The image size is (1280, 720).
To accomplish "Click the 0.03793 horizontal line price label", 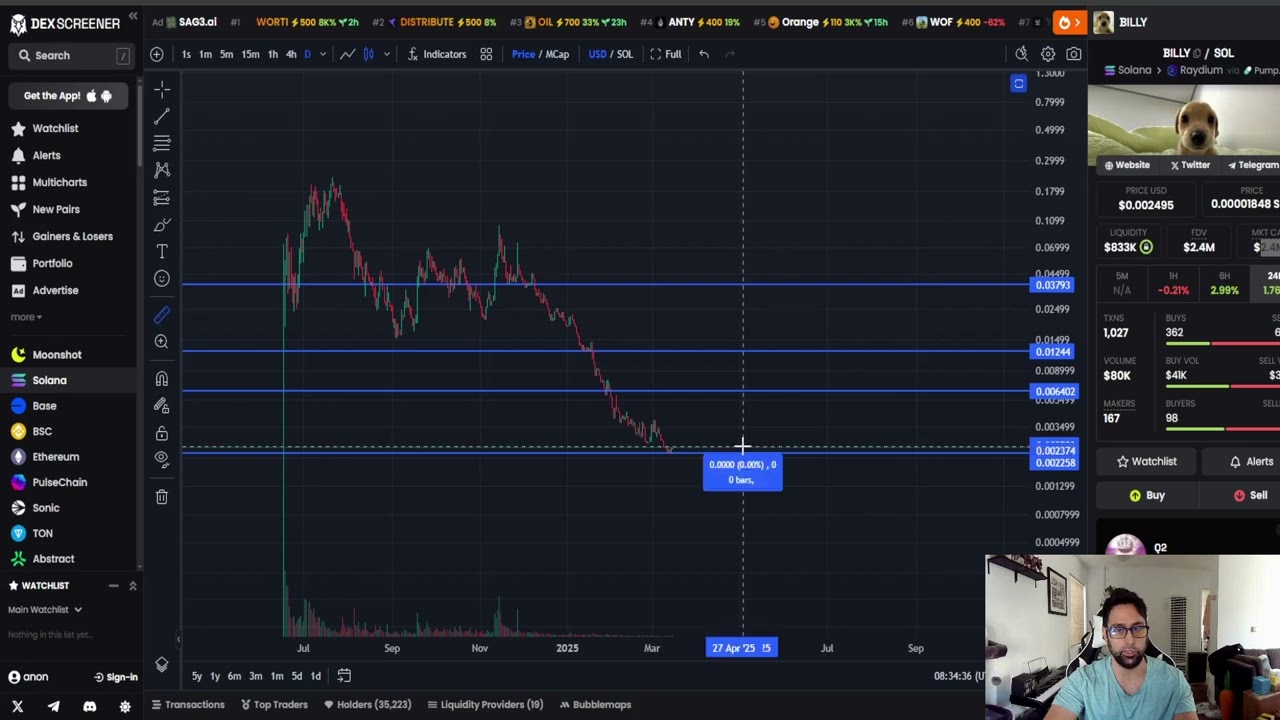I will (1053, 286).
